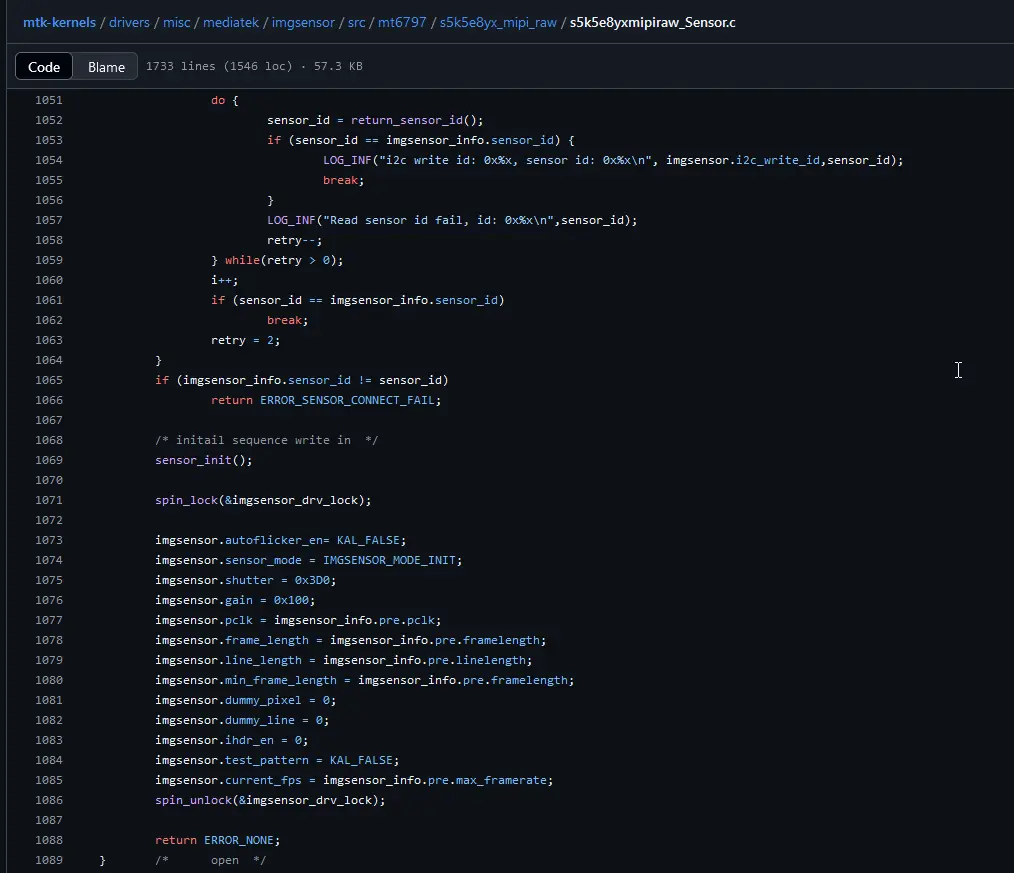
Task: Open mt6797 breadcrumb directory
Action: (x=402, y=23)
